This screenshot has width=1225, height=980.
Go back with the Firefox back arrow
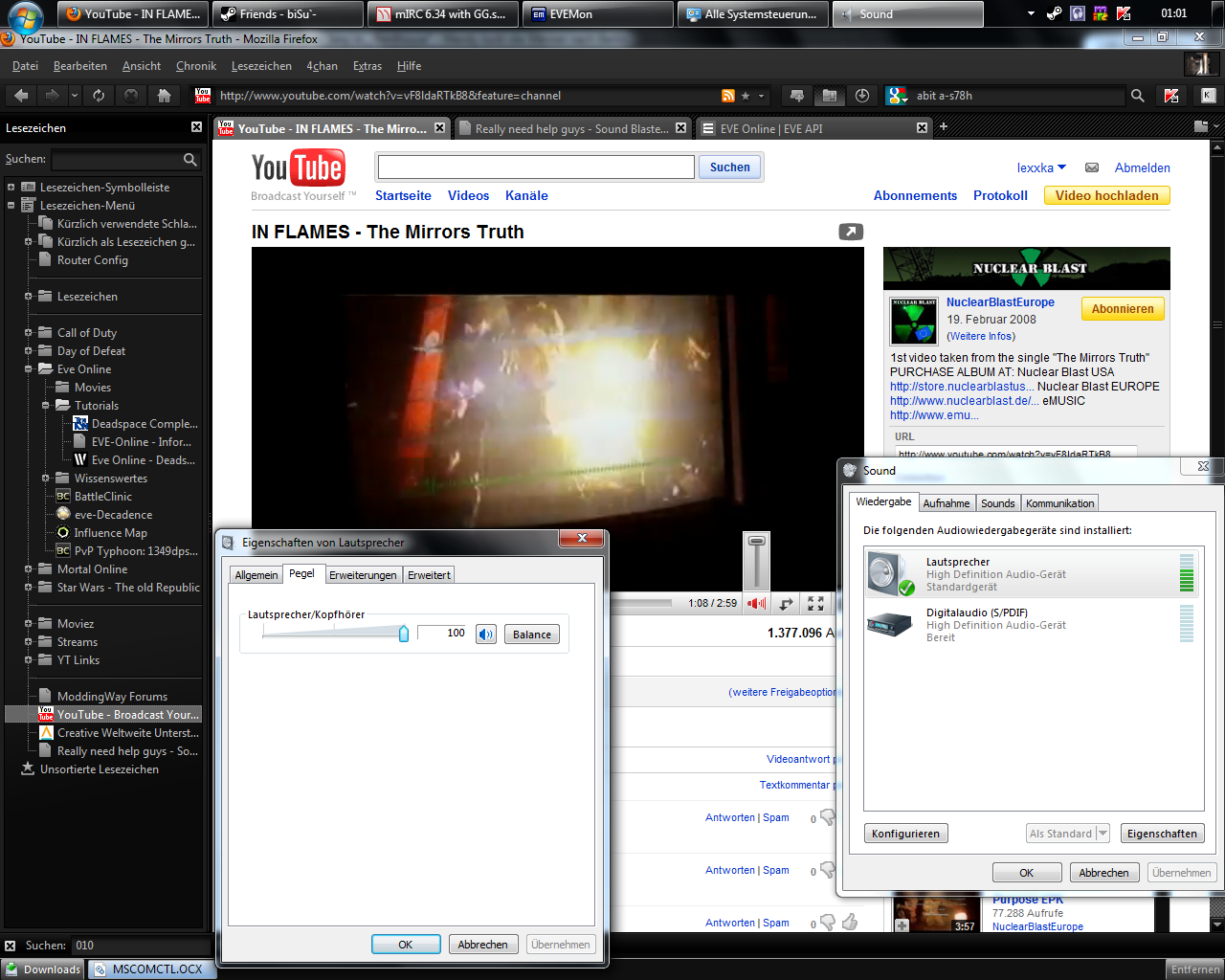click(x=21, y=95)
